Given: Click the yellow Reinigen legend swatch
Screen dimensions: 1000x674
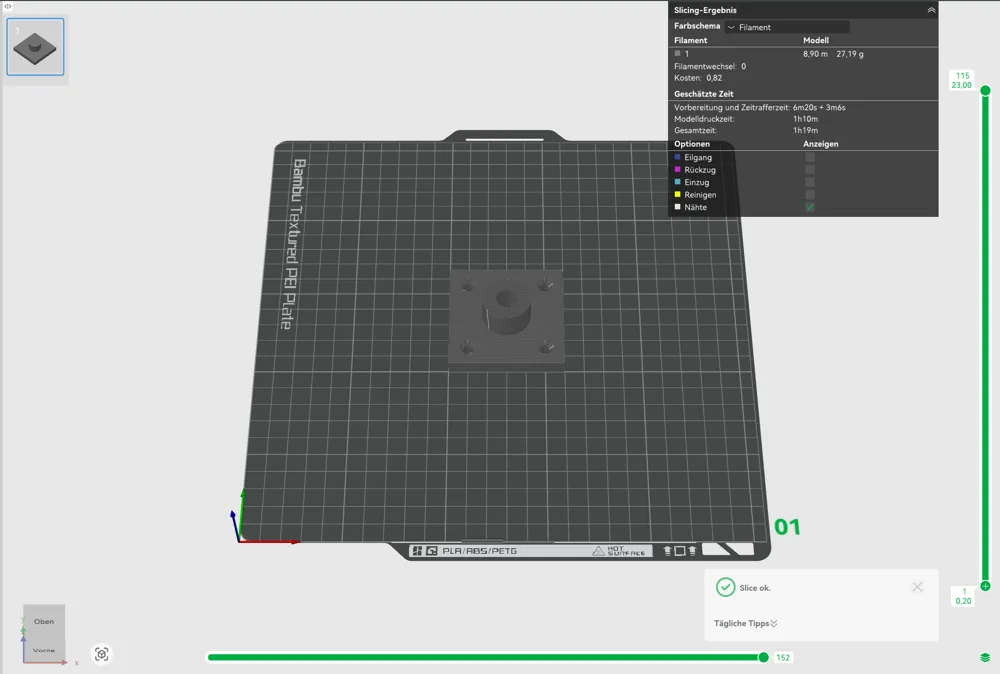Looking at the screenshot, I should pos(677,194).
